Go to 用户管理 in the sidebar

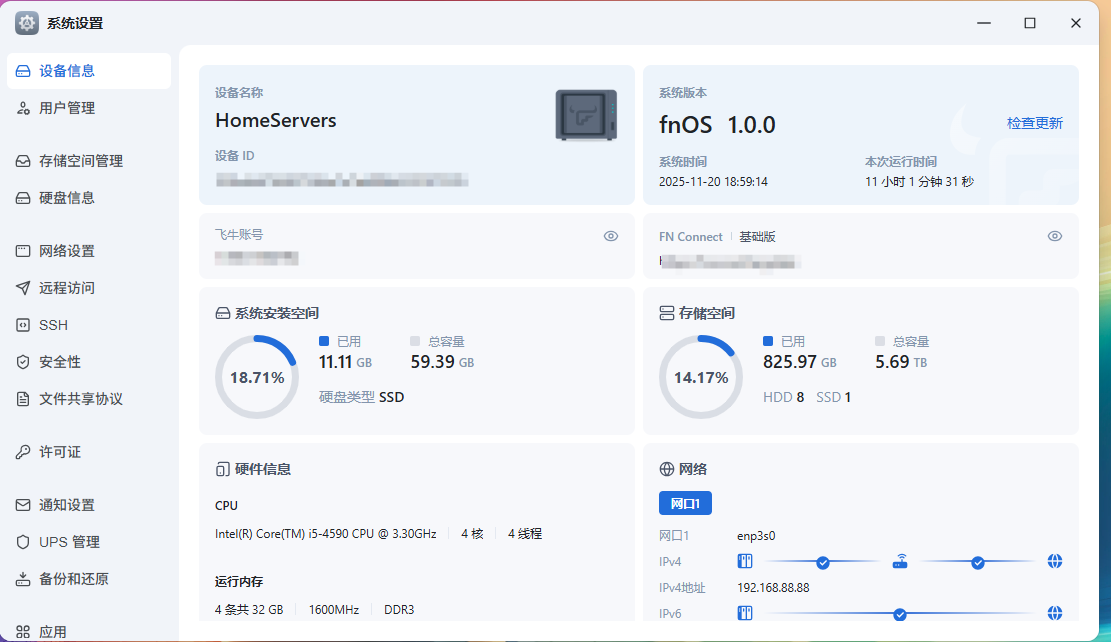click(x=89, y=108)
